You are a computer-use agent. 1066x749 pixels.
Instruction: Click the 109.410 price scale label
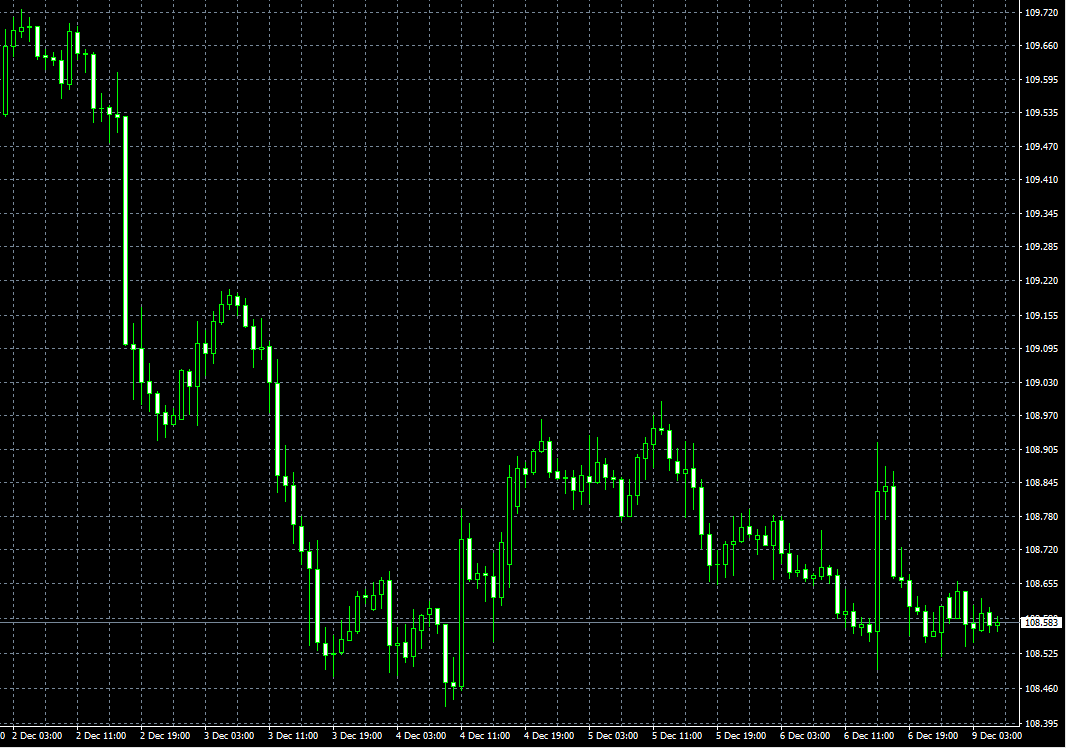coord(1042,179)
